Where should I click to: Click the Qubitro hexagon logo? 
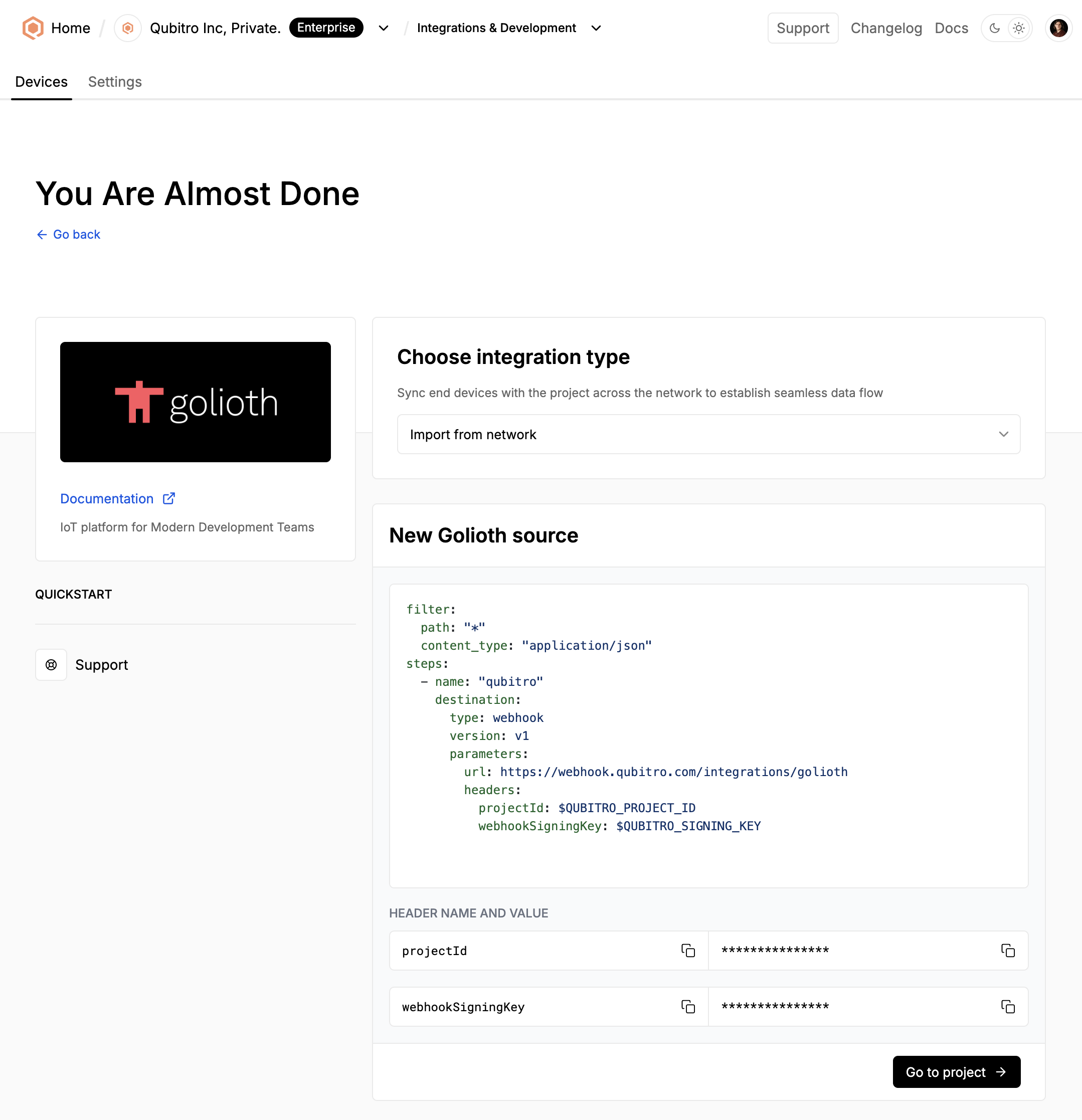tap(33, 28)
